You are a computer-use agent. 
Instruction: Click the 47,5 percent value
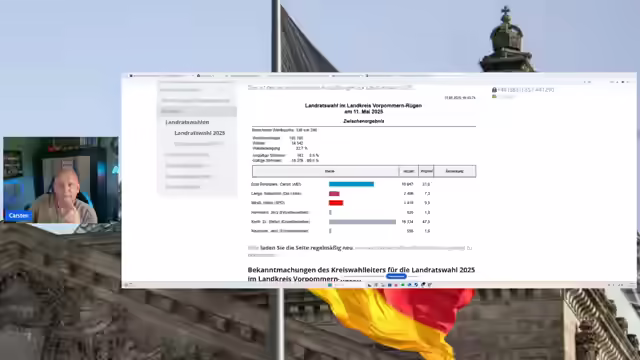coord(426,222)
